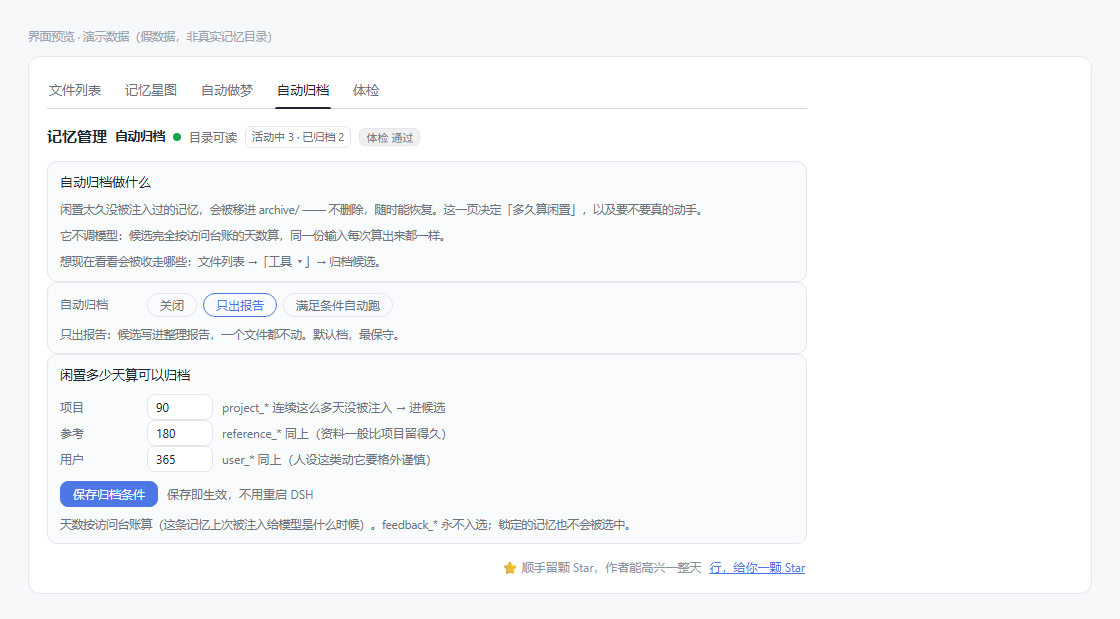
Task: Focus the 参考 days field showing 180
Action: click(180, 433)
